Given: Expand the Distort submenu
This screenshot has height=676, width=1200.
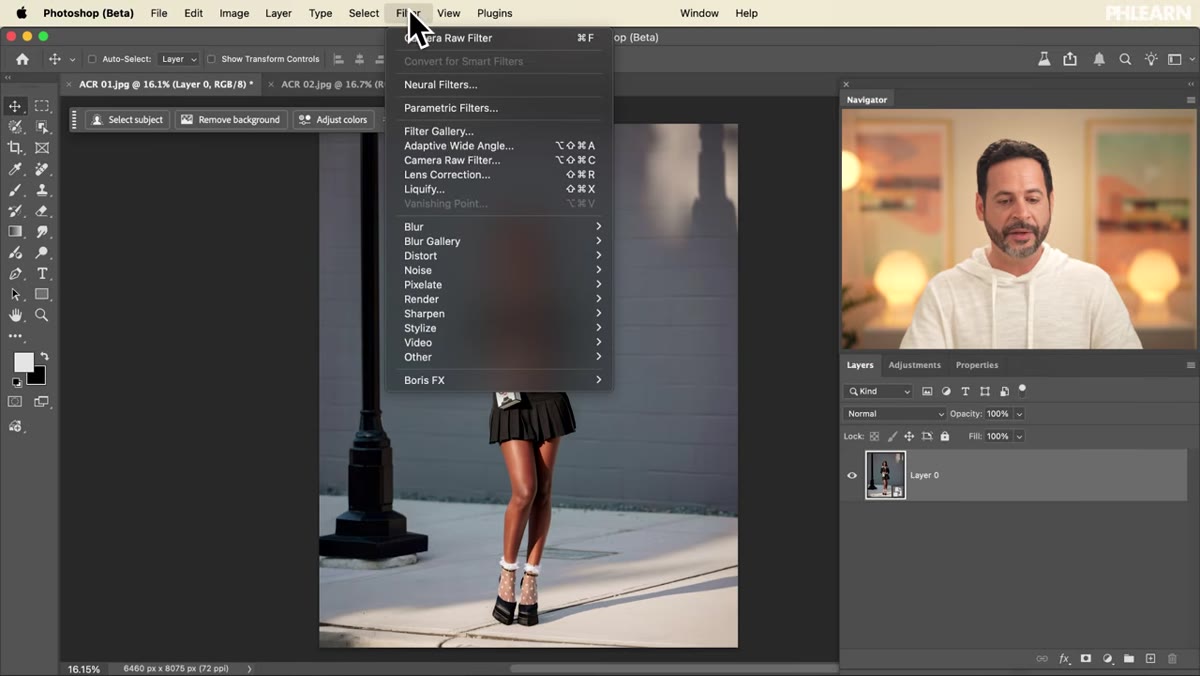Looking at the screenshot, I should coord(500,256).
